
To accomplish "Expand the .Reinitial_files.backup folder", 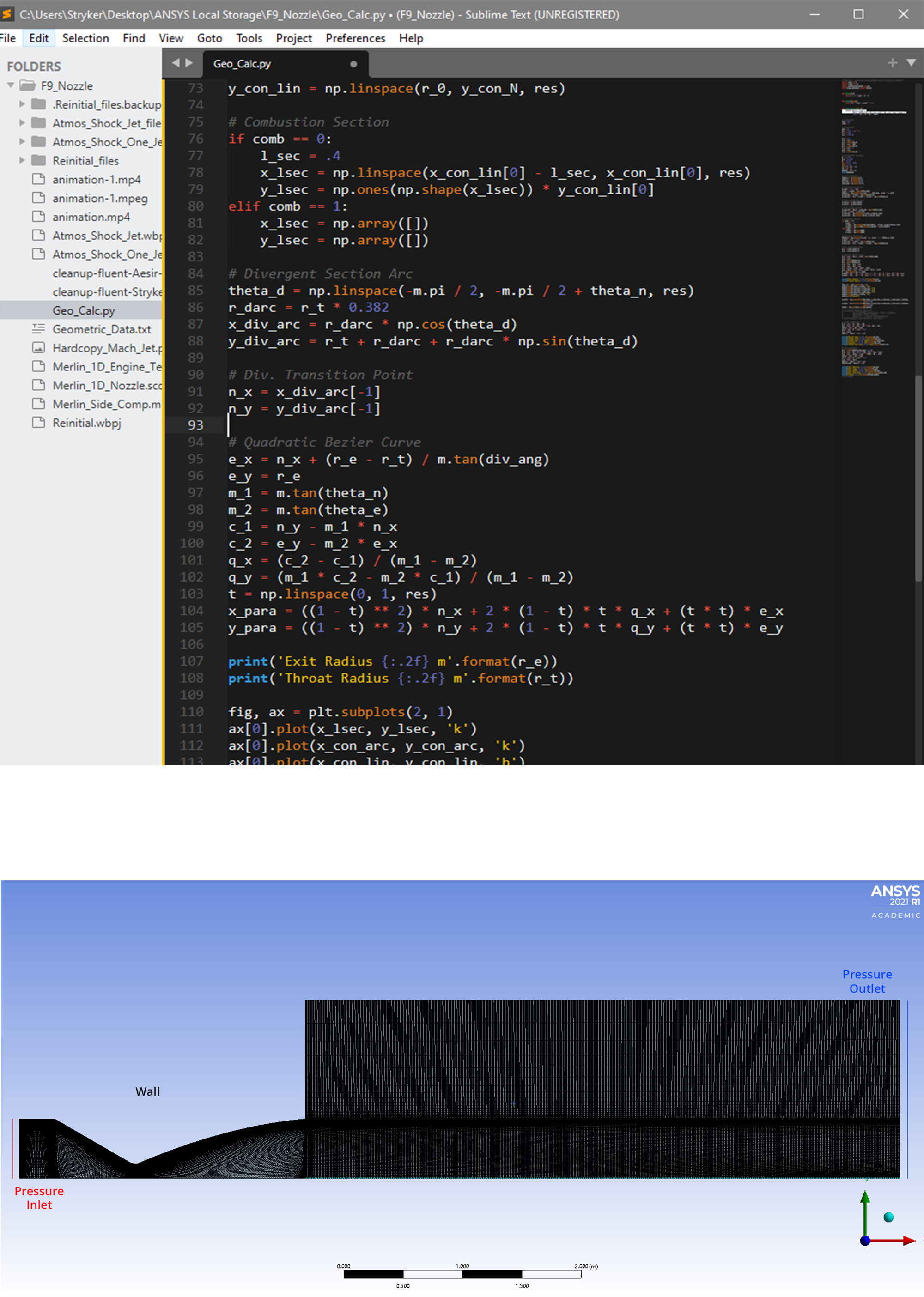I will [x=22, y=104].
